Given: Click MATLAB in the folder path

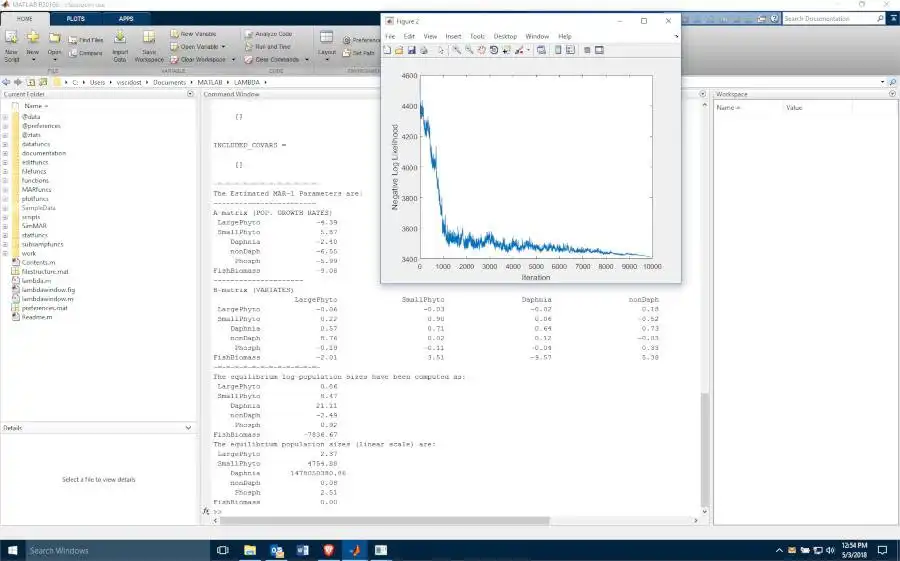Looking at the screenshot, I should click(210, 82).
